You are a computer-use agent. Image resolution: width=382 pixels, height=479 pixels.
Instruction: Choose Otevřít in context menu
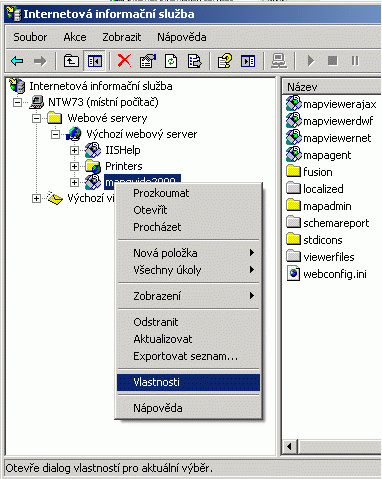pyautogui.click(x=188, y=210)
